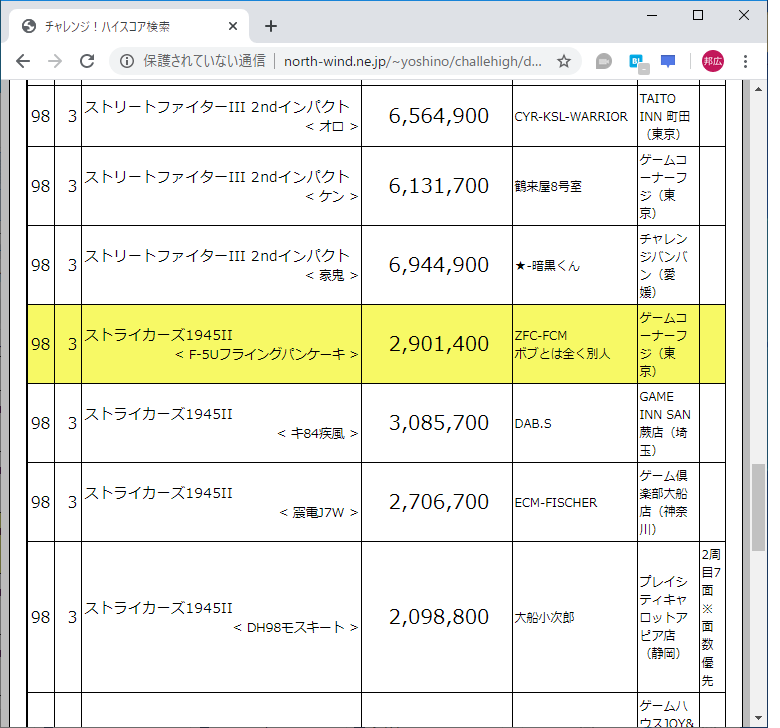780x728 pixels.
Task: Click player name 鶴来屋8号室
Action: 548,187
